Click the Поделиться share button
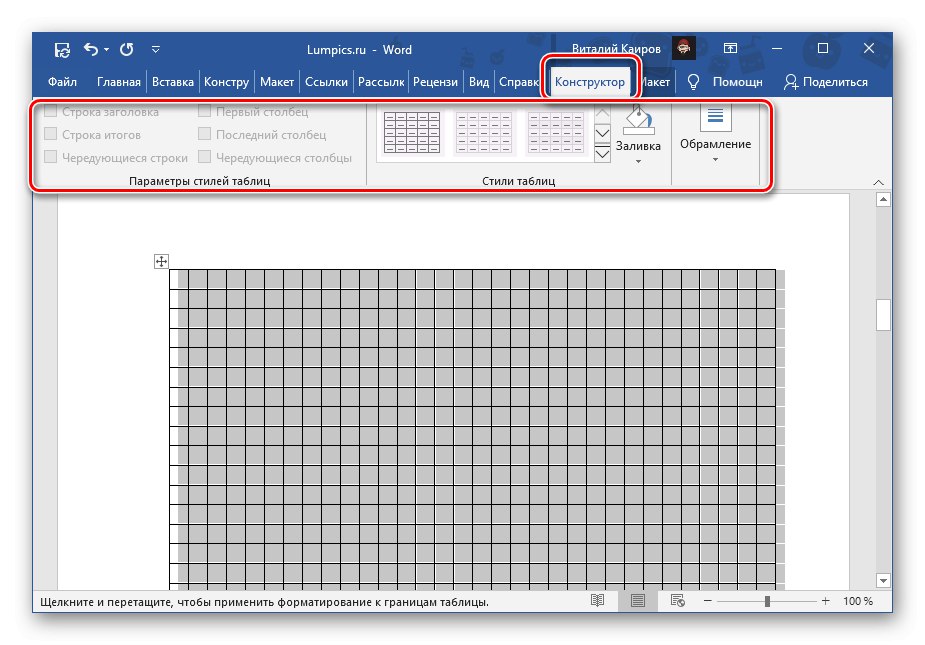 [826, 82]
